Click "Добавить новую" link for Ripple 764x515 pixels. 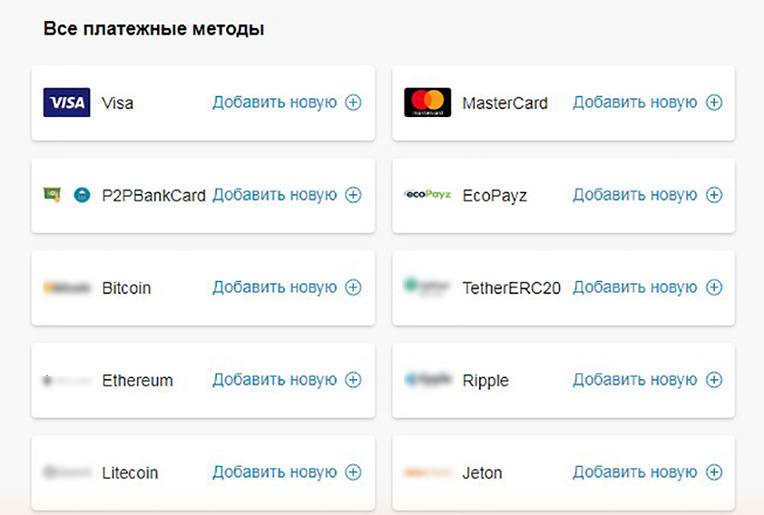pyautogui.click(x=634, y=380)
